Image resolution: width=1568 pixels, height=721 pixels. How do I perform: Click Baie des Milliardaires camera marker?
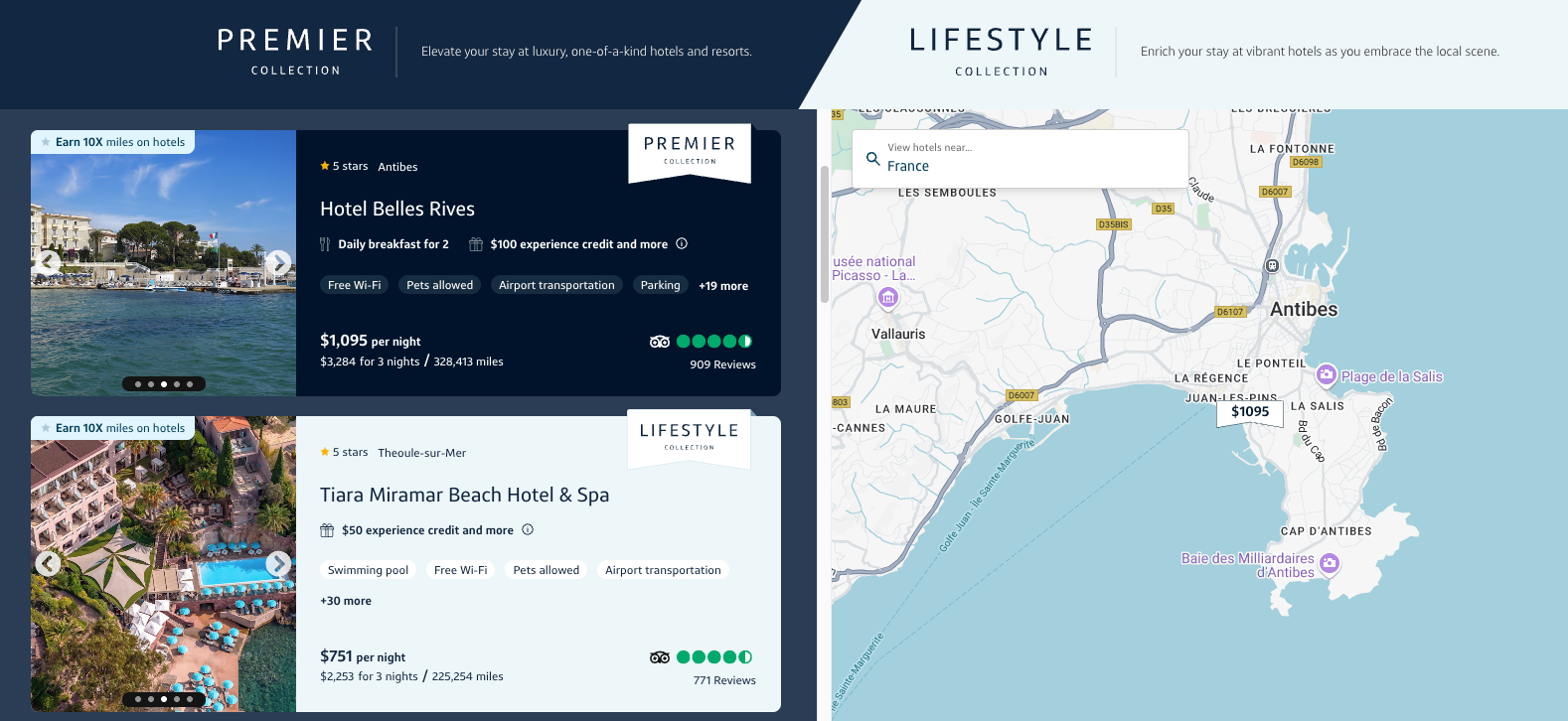[x=1330, y=564]
